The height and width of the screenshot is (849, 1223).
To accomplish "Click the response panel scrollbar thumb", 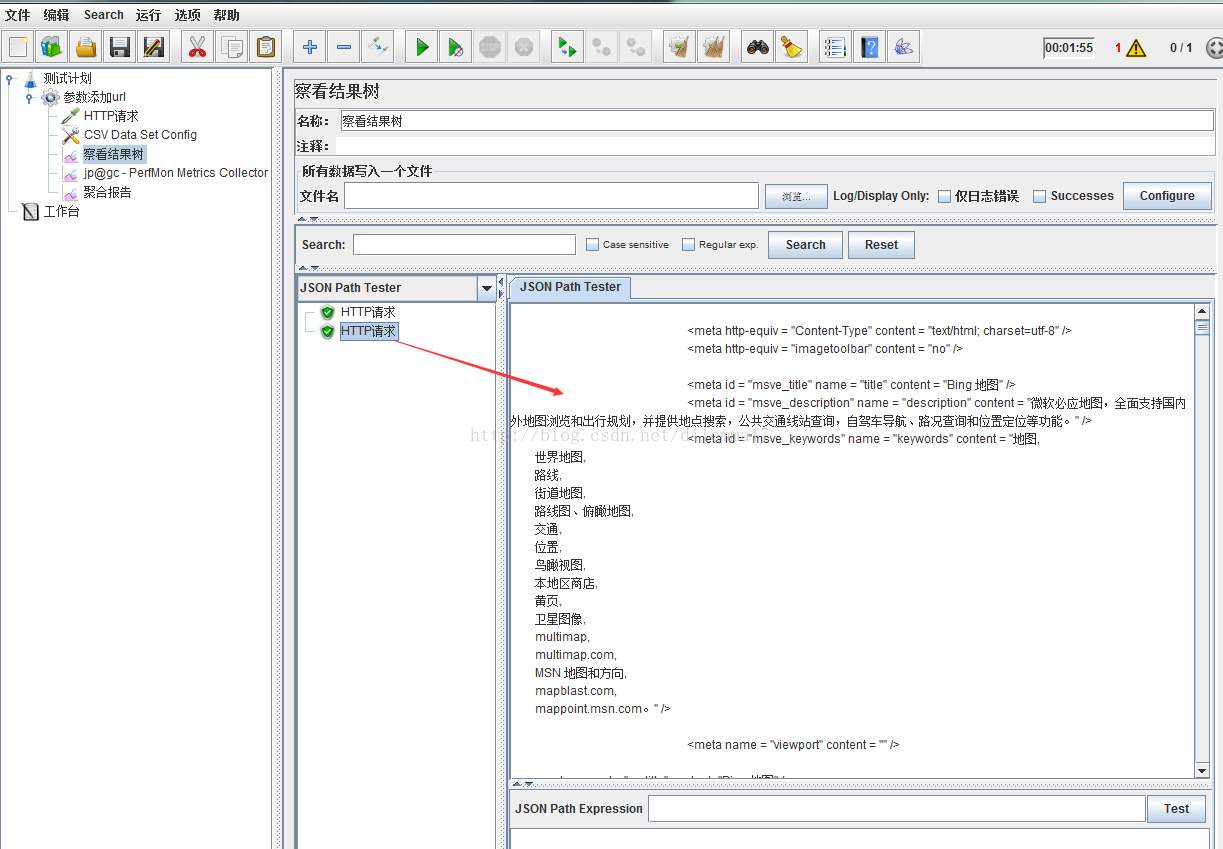I will point(1202,327).
